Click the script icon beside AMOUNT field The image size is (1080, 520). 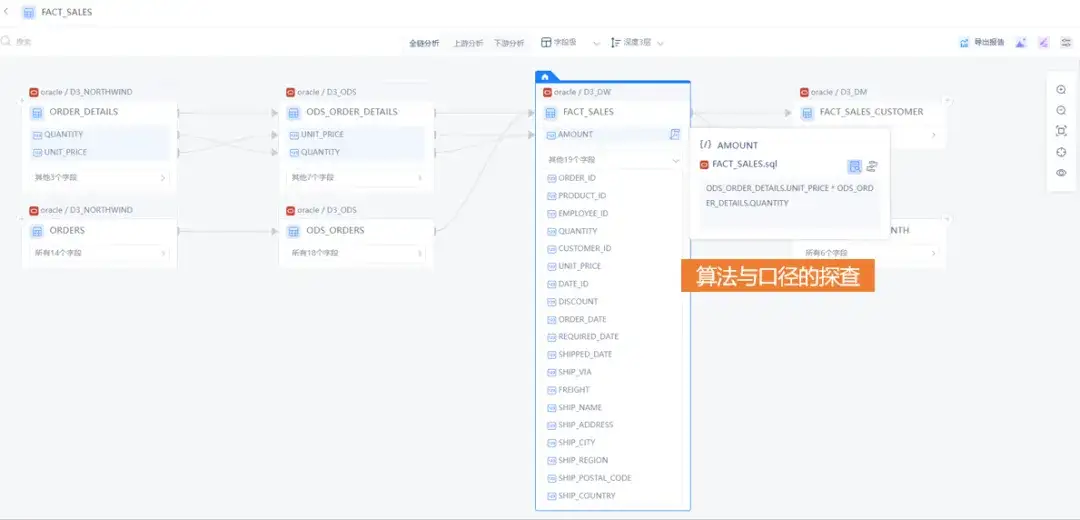tap(675, 134)
